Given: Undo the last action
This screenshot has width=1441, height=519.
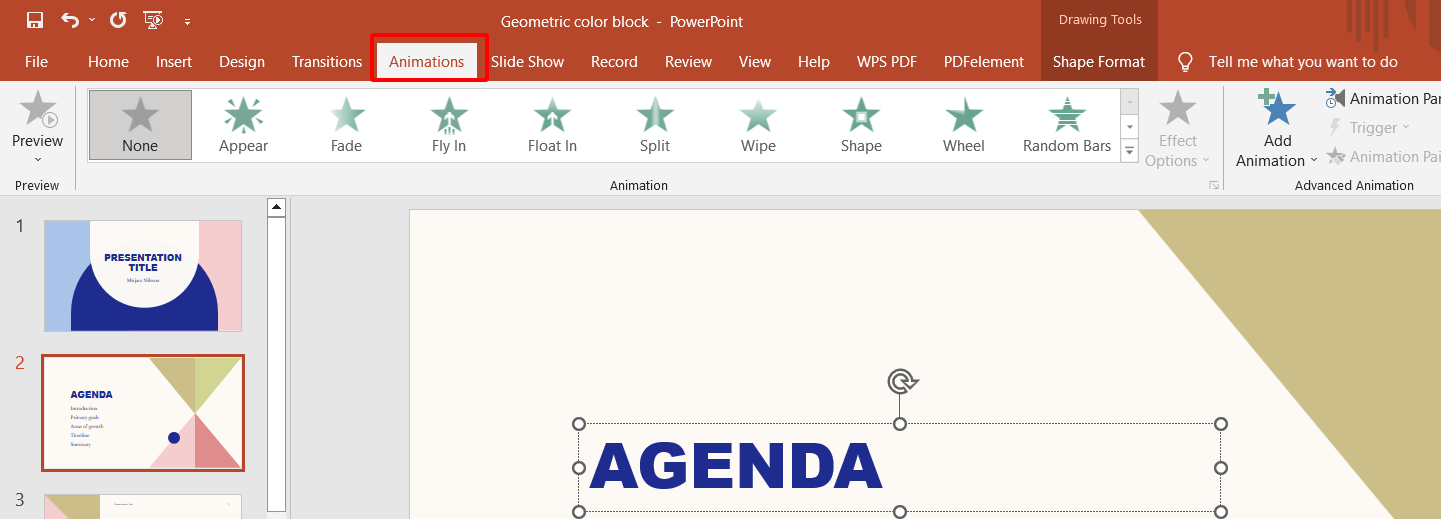Looking at the screenshot, I should point(70,20).
